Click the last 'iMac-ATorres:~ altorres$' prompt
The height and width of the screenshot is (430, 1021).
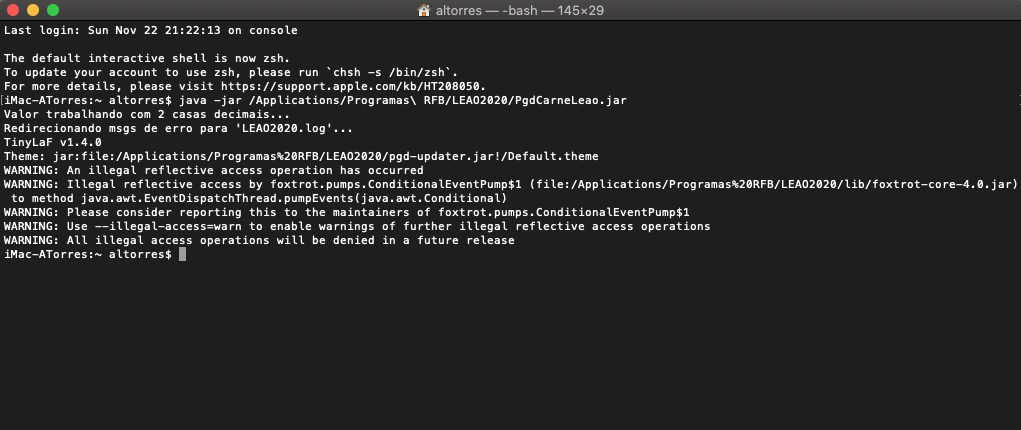click(88, 255)
